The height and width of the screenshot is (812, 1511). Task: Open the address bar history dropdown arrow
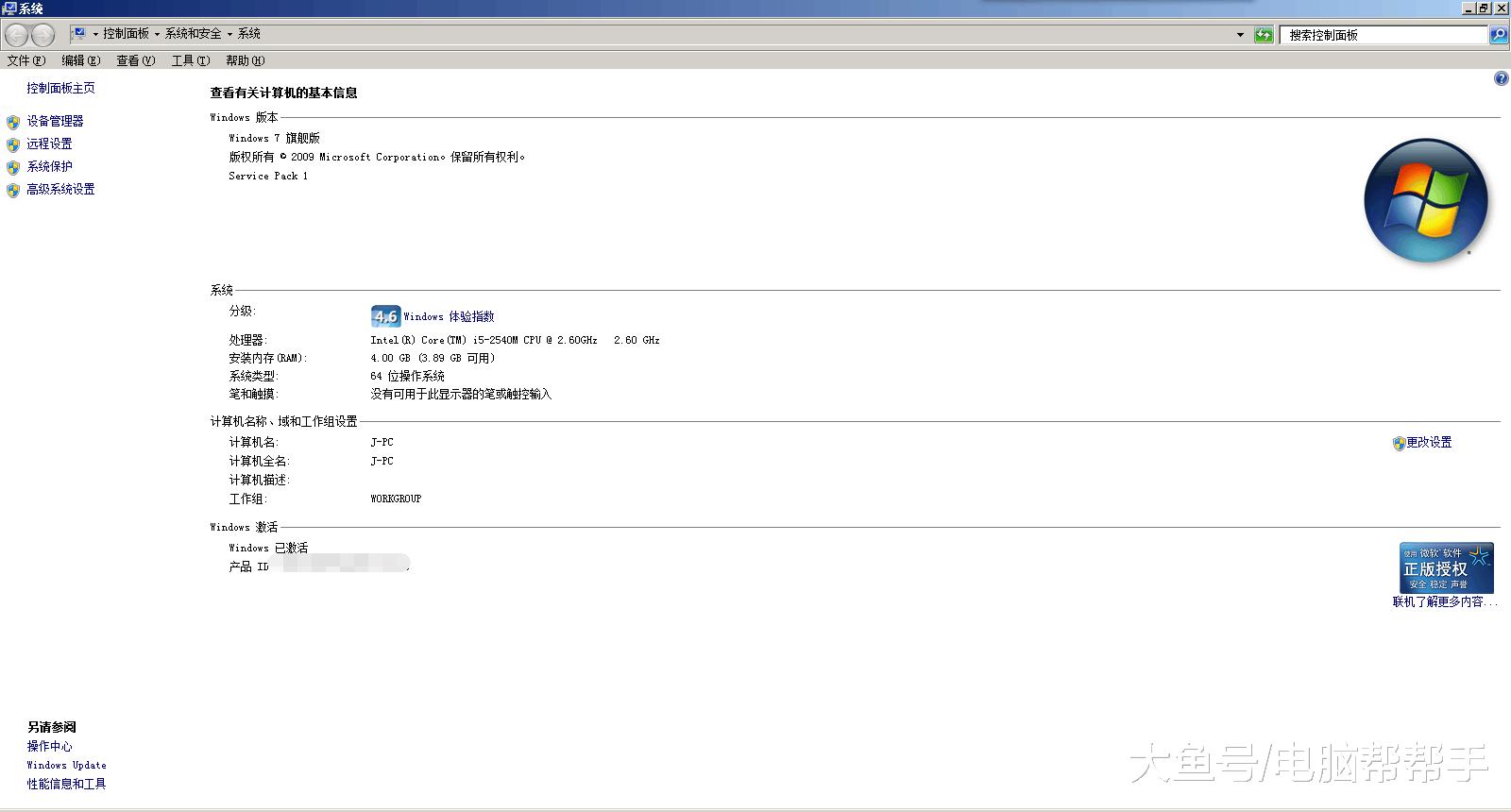[x=1240, y=35]
